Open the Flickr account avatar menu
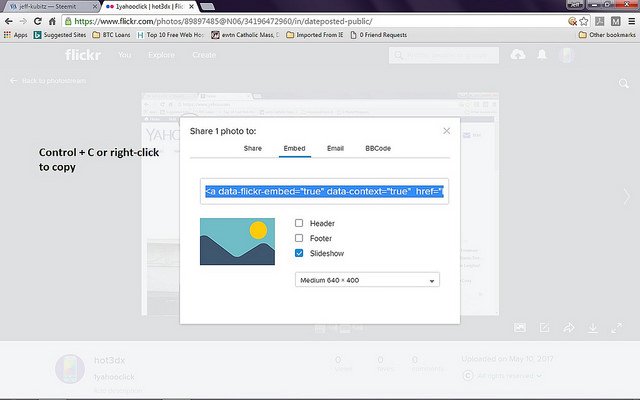640x400 pixels. [x=567, y=55]
